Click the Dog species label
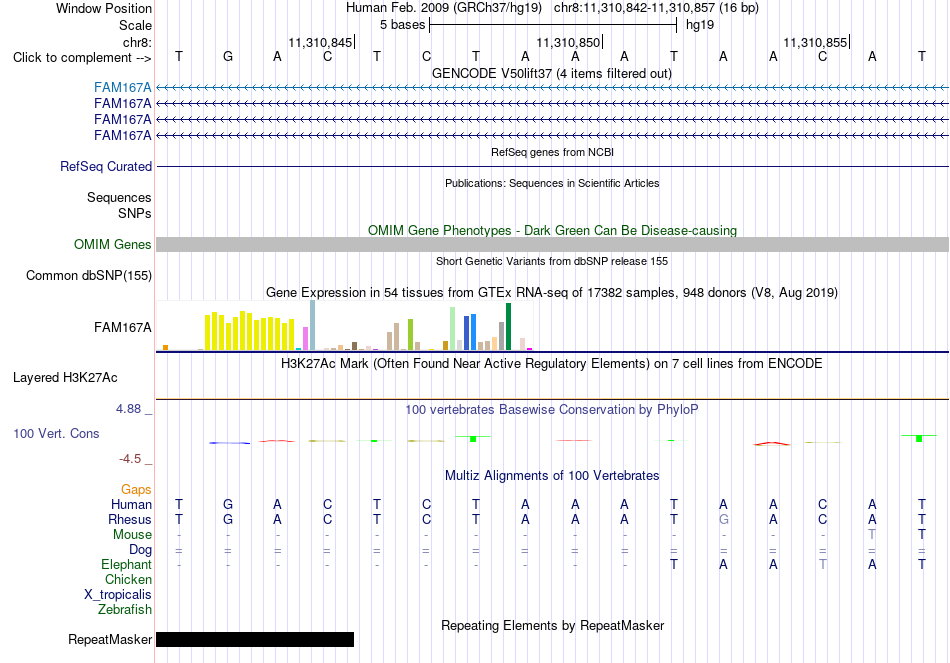 pos(141,550)
